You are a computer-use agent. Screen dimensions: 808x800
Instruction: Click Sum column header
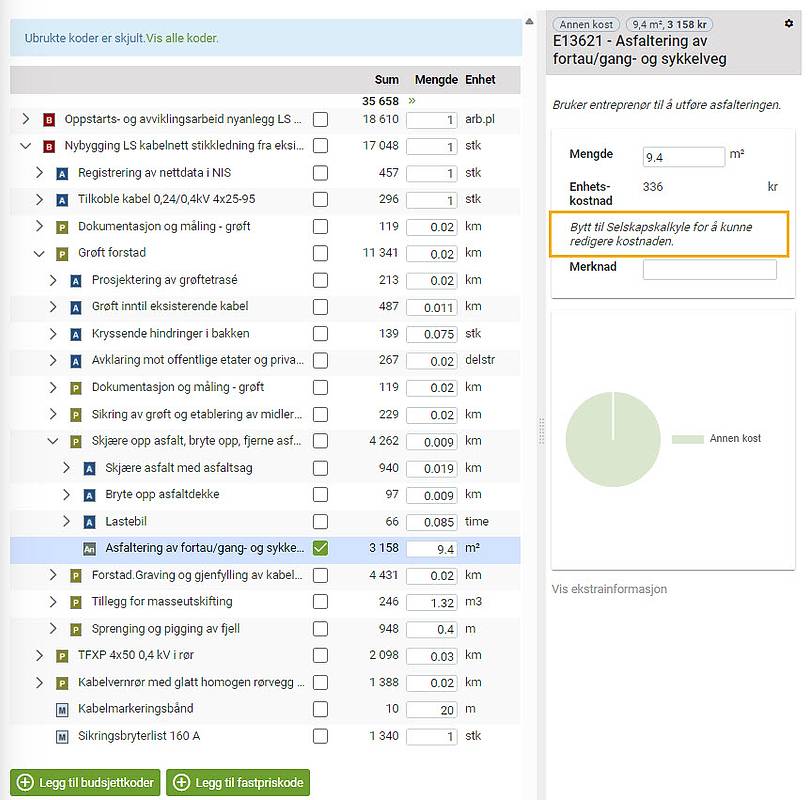(x=386, y=80)
